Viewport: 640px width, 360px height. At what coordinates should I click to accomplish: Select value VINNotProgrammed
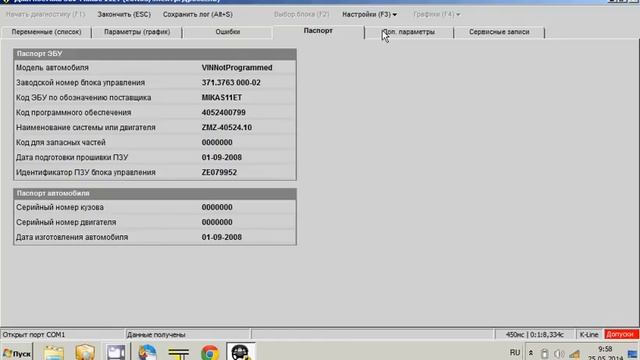[x=237, y=68]
